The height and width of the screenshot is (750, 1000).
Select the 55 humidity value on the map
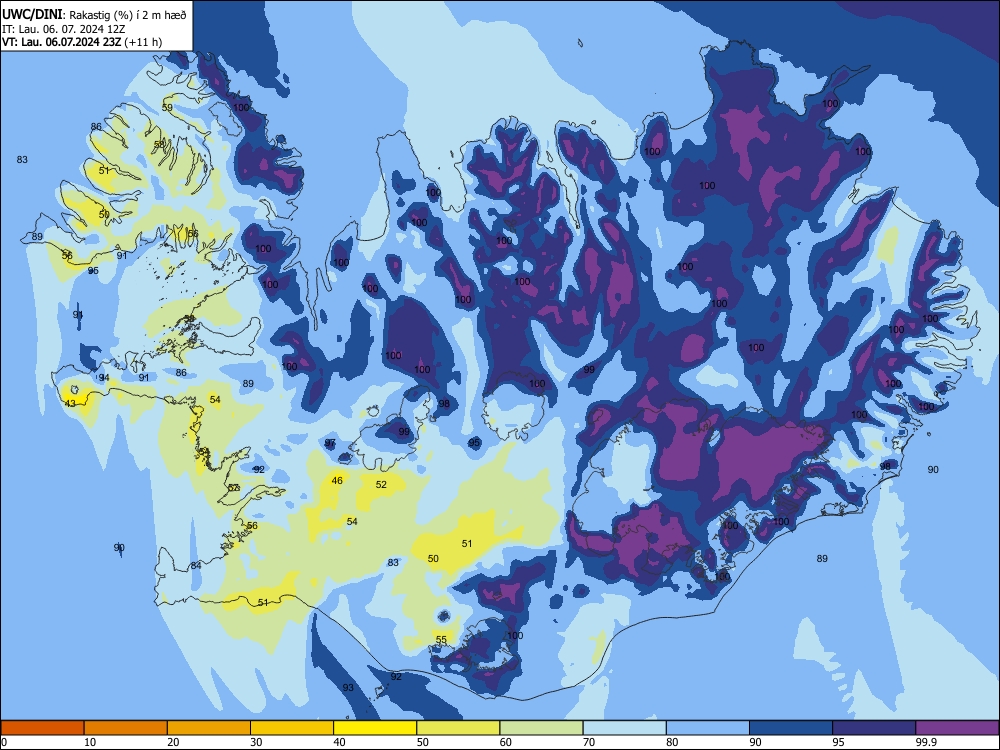[x=441, y=639]
